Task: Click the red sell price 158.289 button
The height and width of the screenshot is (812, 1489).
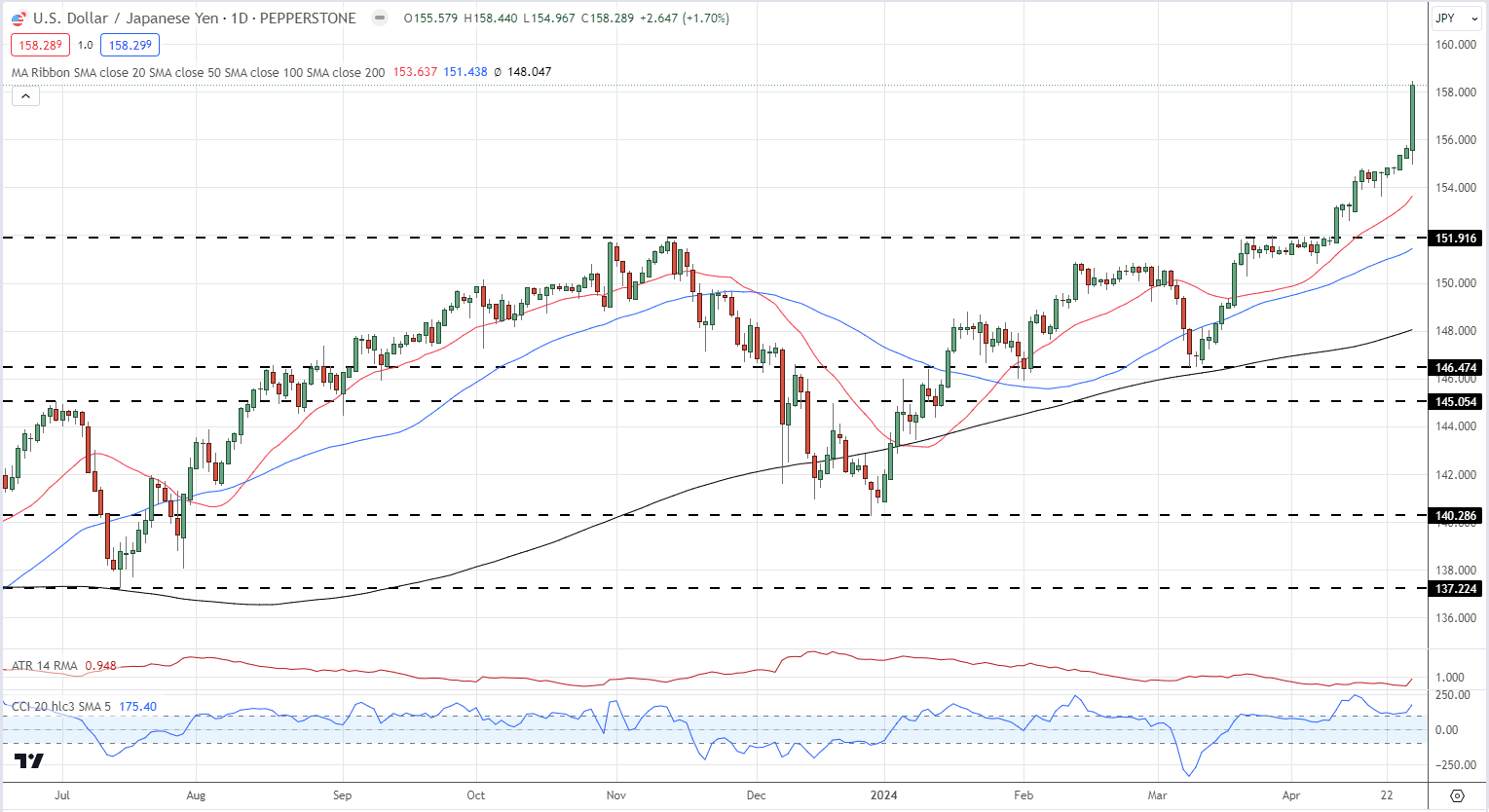Action: click(x=41, y=45)
